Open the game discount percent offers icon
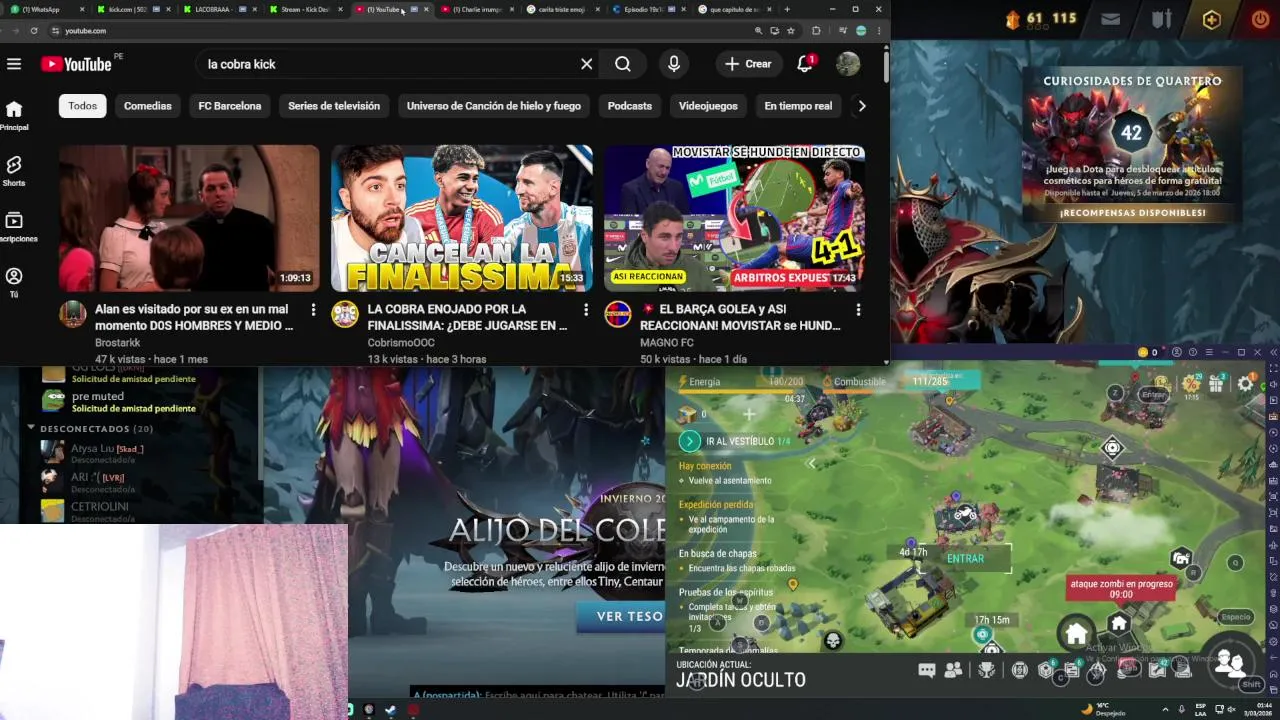The width and height of the screenshot is (1280, 720). (x=1190, y=383)
